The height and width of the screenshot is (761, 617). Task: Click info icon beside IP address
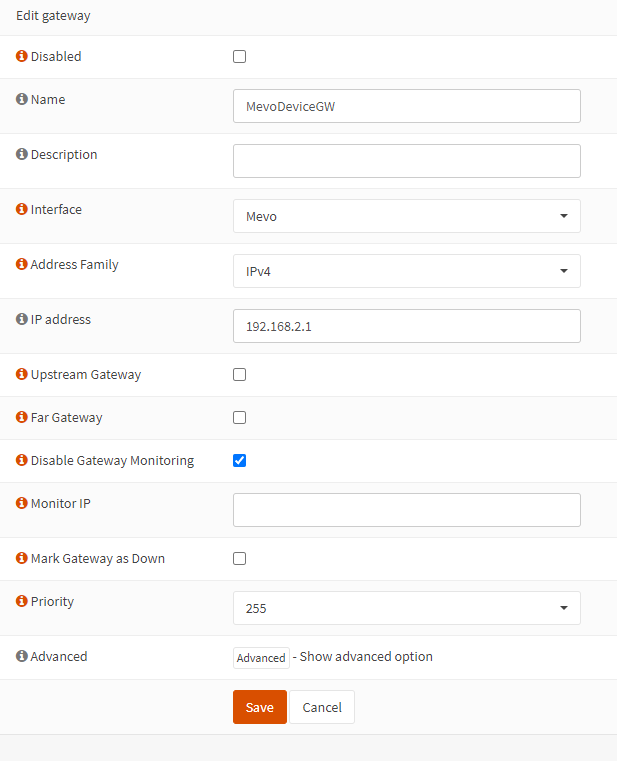(22, 320)
